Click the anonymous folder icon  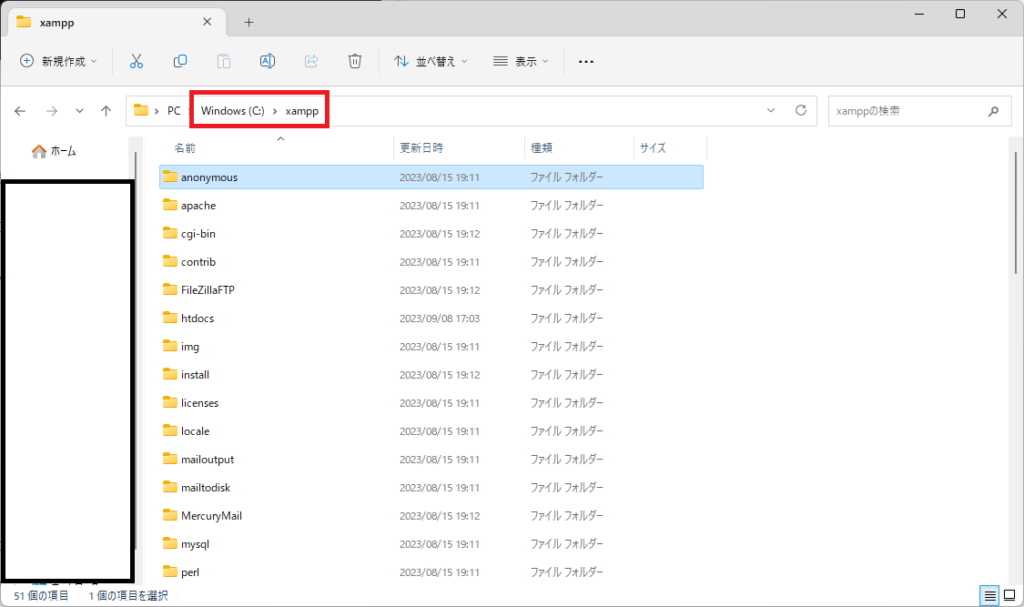[170, 176]
